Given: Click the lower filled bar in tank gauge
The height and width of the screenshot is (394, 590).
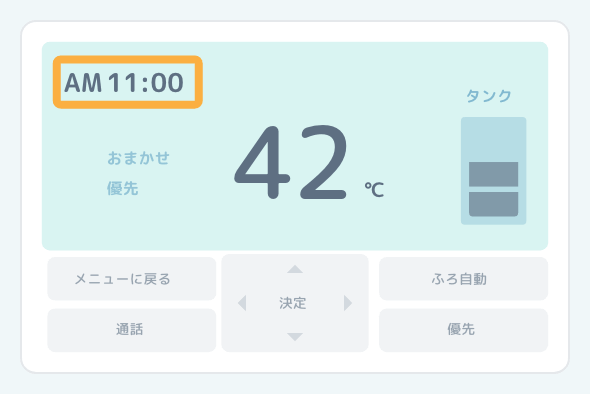Looking at the screenshot, I should click(x=493, y=204).
